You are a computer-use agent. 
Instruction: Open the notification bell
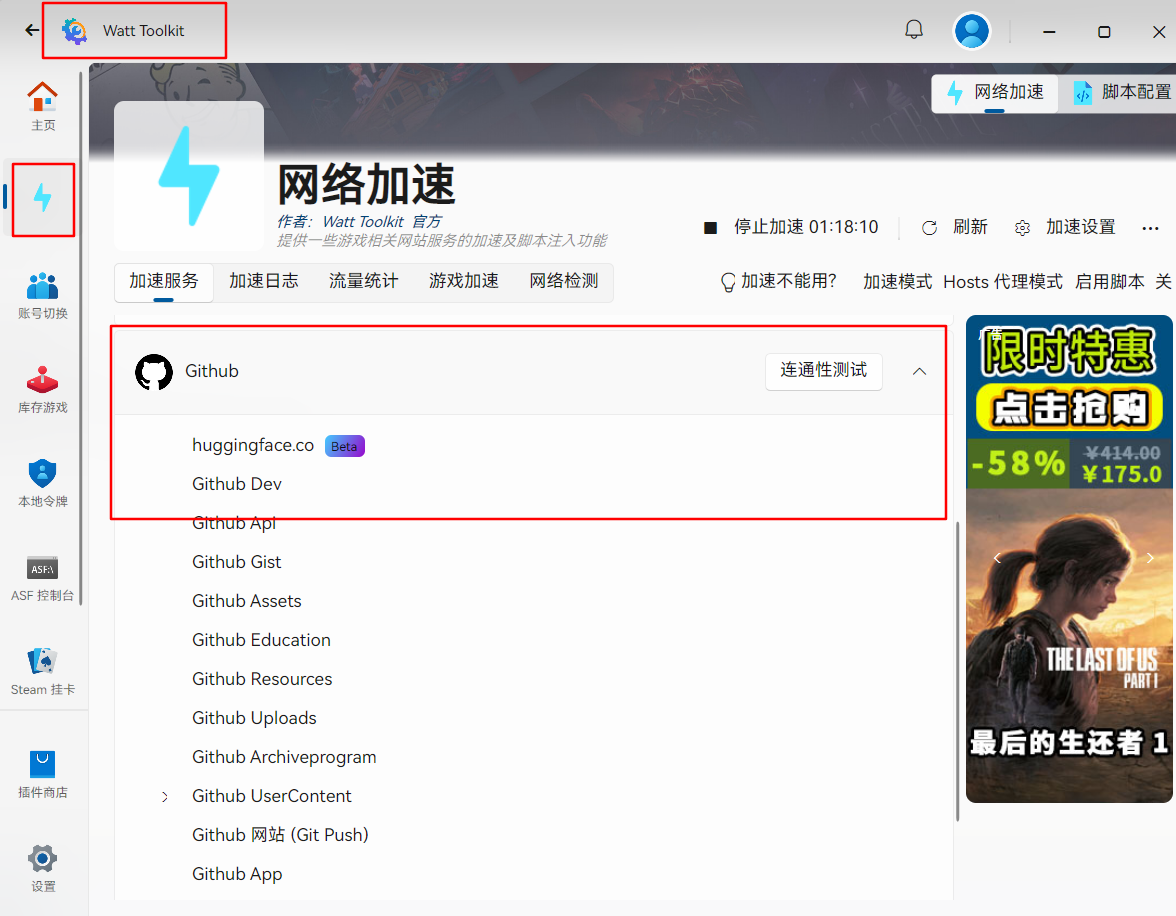[914, 30]
